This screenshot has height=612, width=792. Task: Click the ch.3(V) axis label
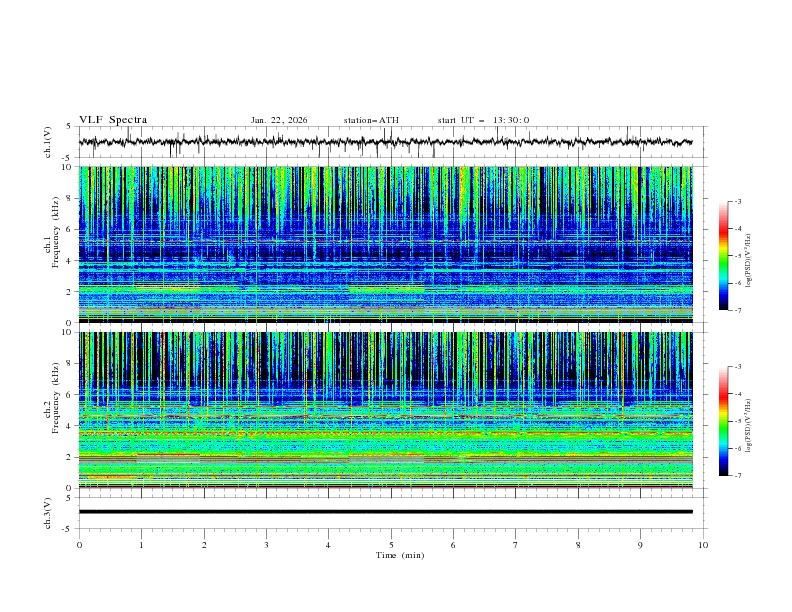point(47,512)
